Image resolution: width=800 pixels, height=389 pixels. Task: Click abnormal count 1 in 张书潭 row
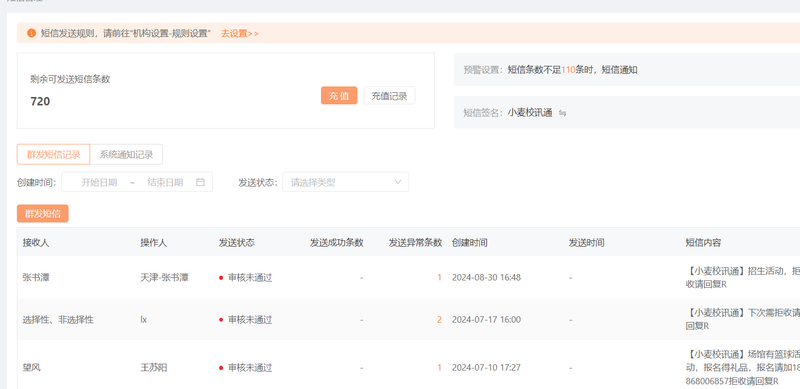pos(439,278)
